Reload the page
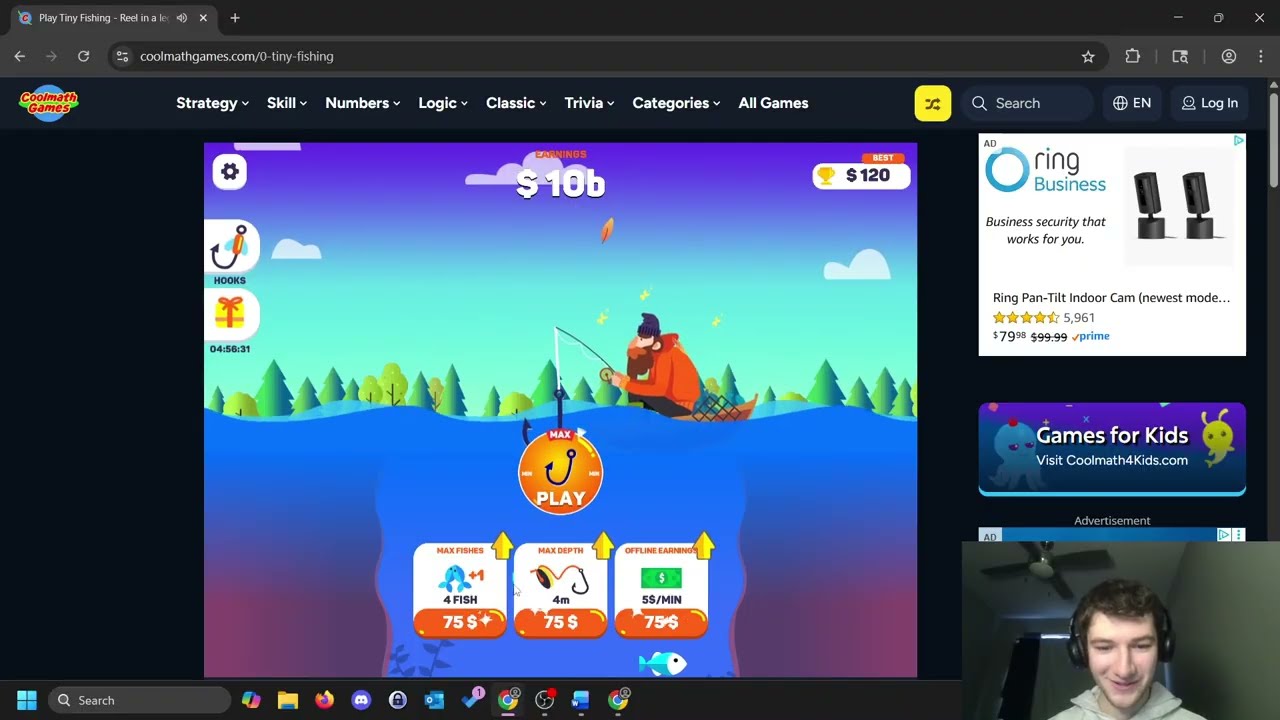1280x720 pixels. pyautogui.click(x=84, y=56)
